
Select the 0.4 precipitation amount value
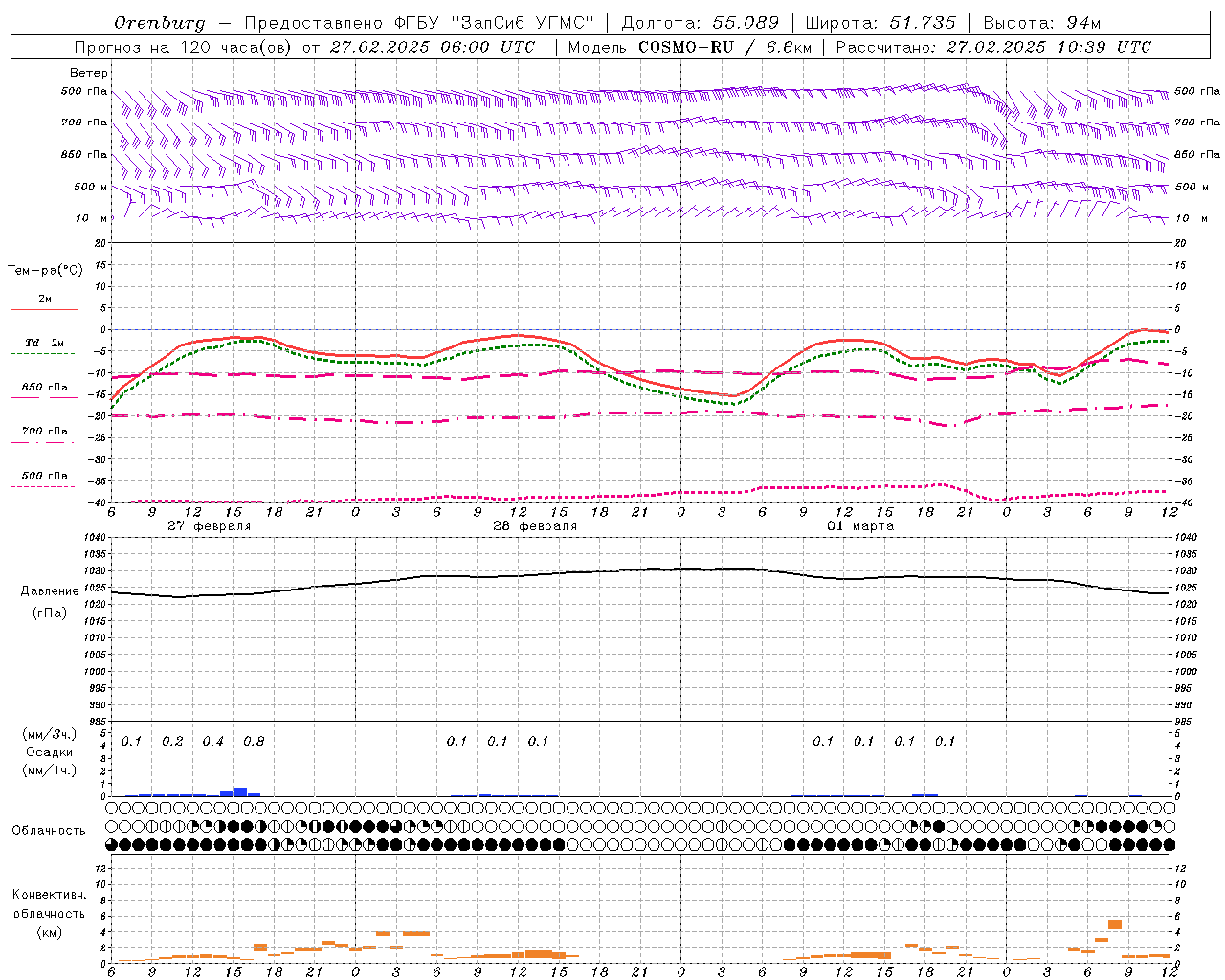(212, 742)
